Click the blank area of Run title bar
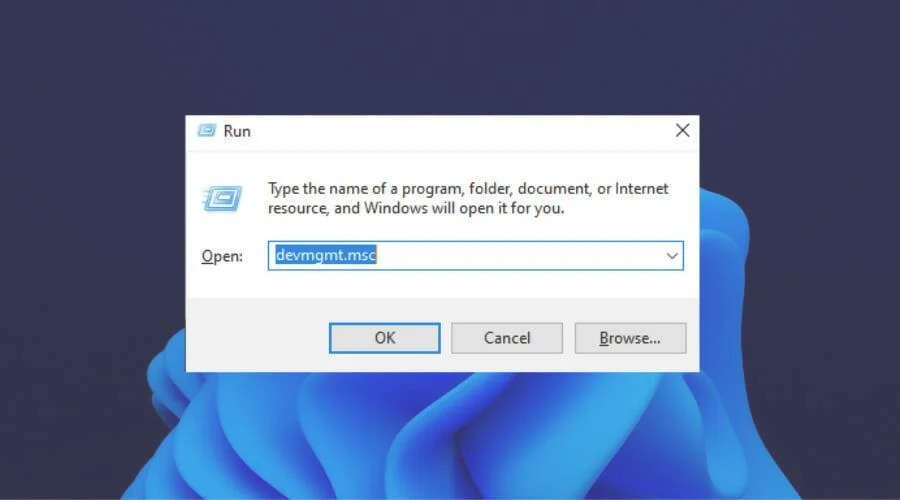Screen dimensions: 900x500 [x=459, y=131]
